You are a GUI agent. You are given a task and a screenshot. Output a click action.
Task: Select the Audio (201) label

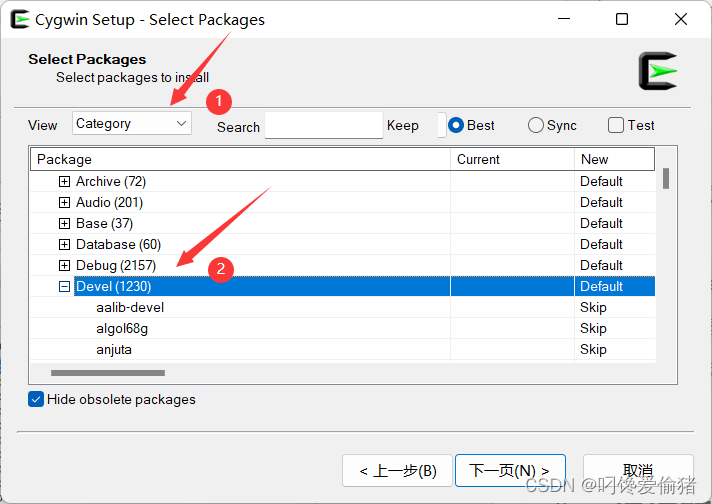[109, 203]
